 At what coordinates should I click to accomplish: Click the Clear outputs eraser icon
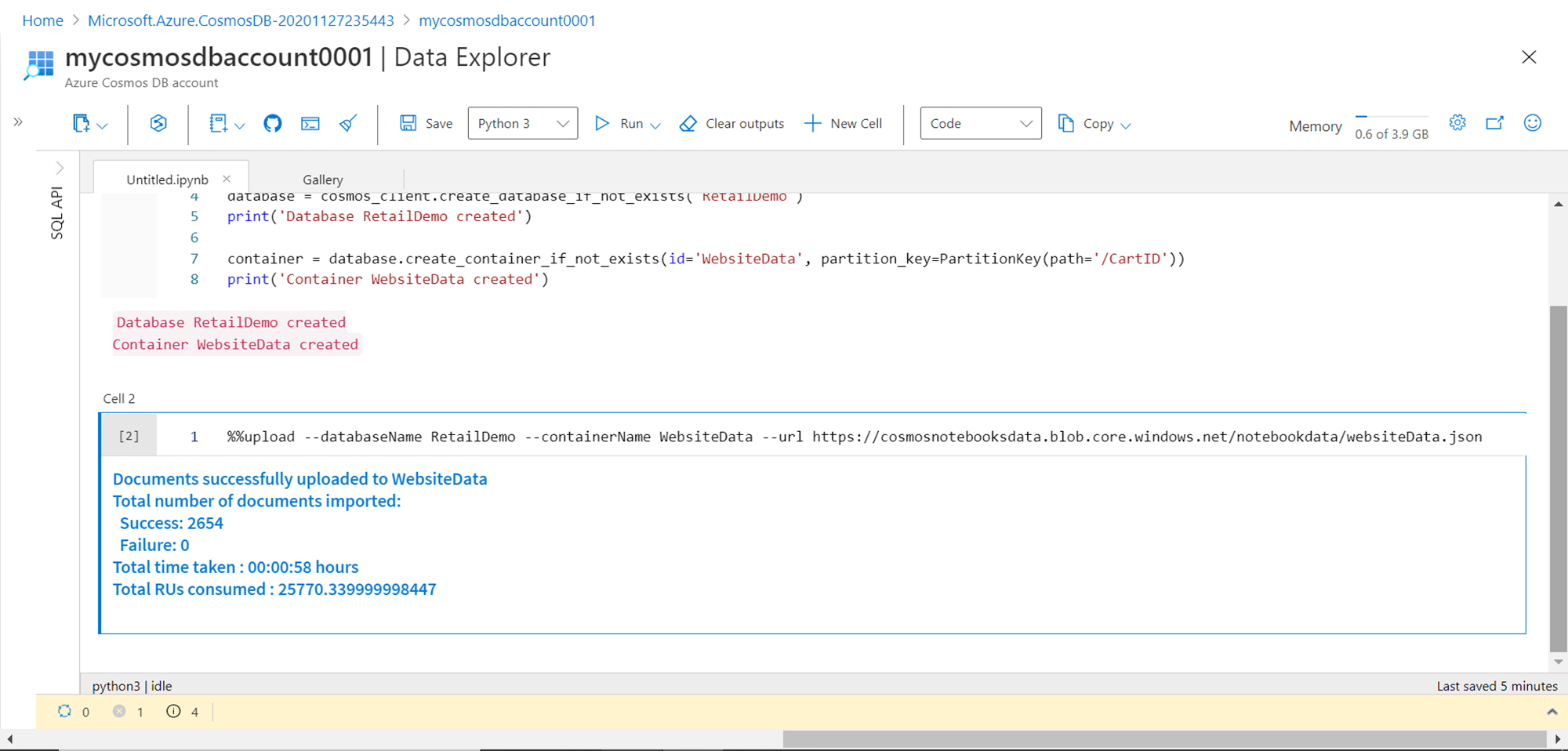coord(688,123)
